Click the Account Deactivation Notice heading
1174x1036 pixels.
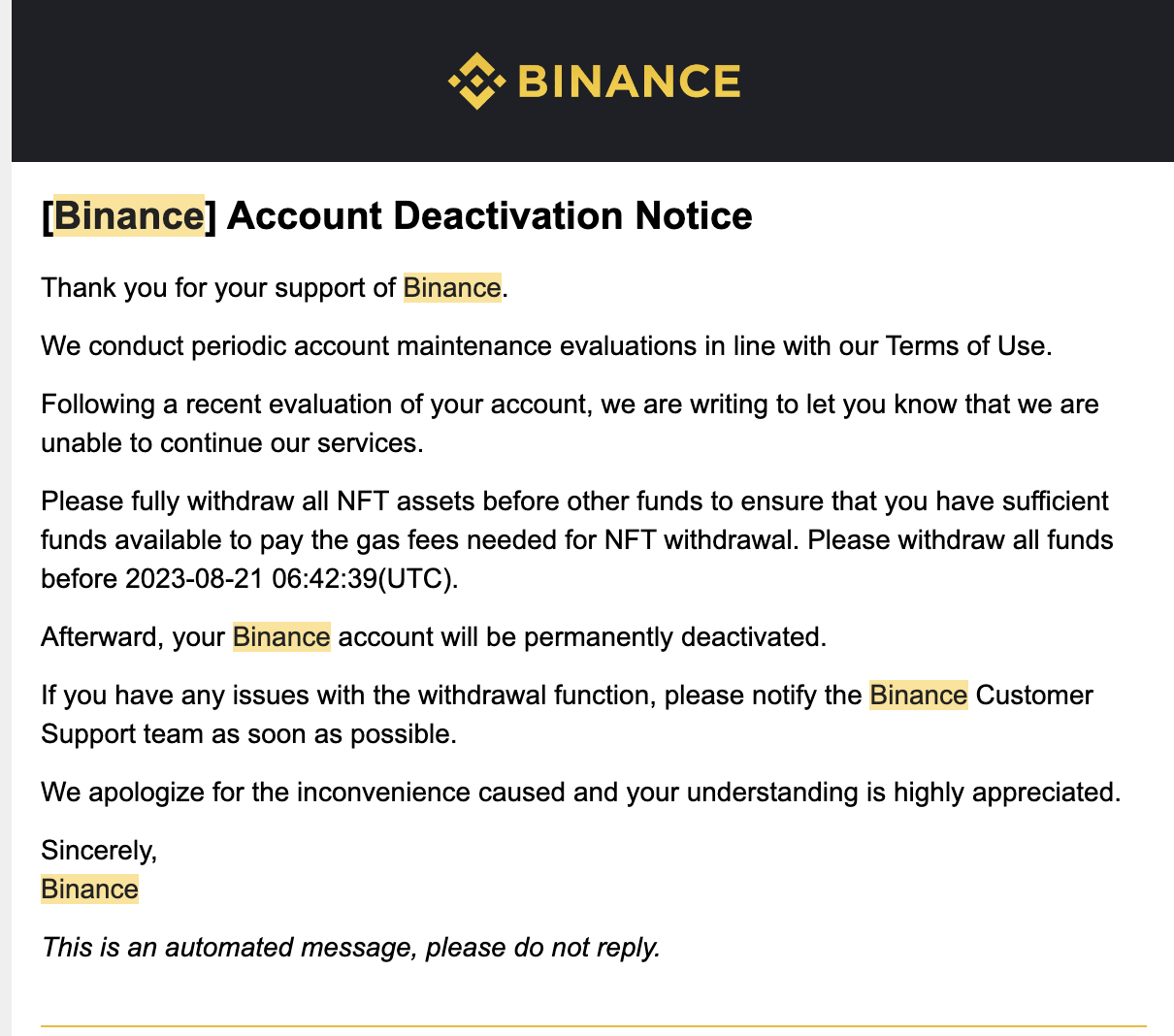click(489, 215)
